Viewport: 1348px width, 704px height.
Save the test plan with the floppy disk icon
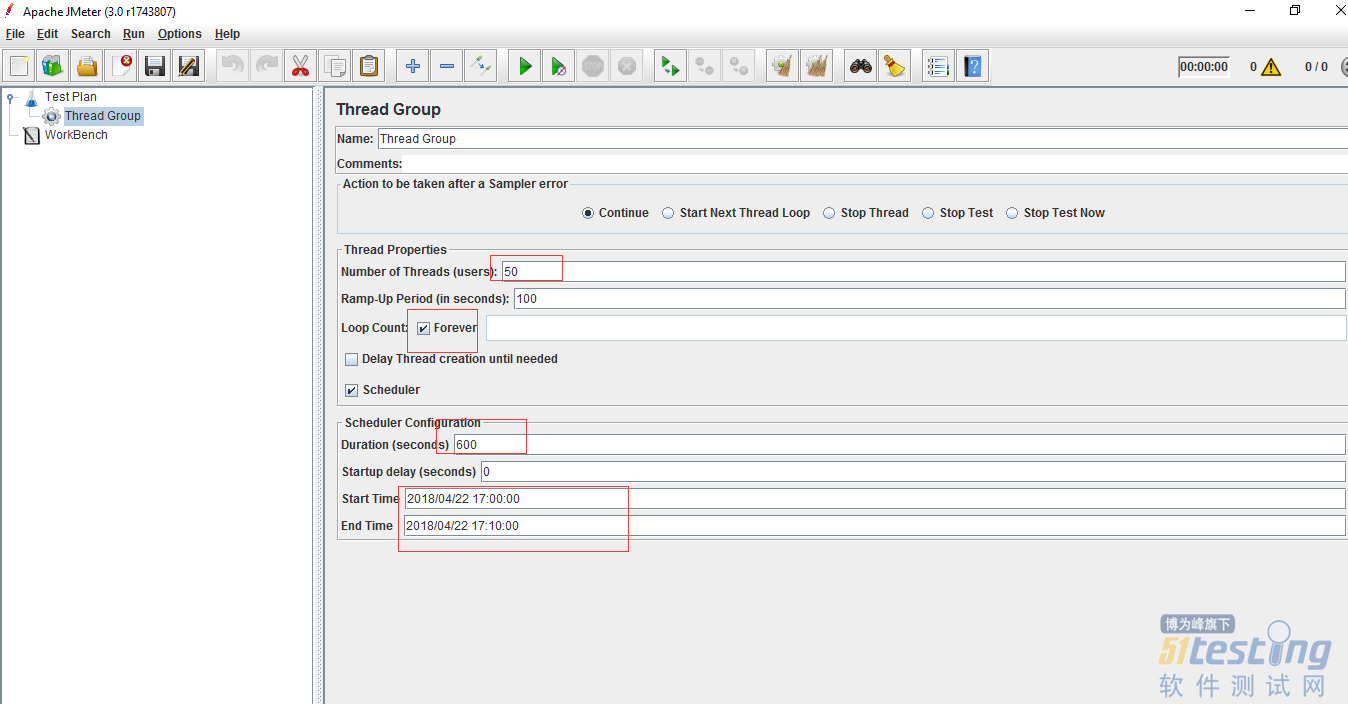pos(155,67)
